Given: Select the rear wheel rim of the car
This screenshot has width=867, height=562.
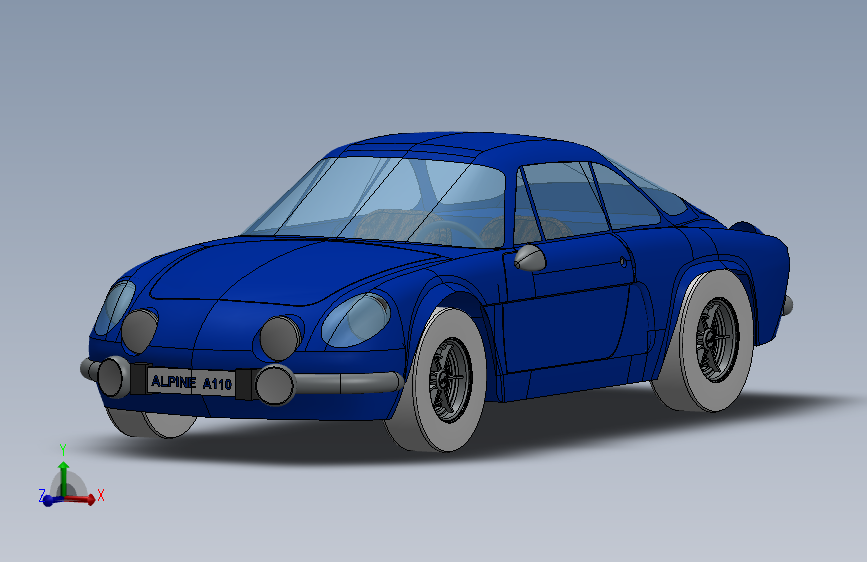Looking at the screenshot, I should (717, 340).
